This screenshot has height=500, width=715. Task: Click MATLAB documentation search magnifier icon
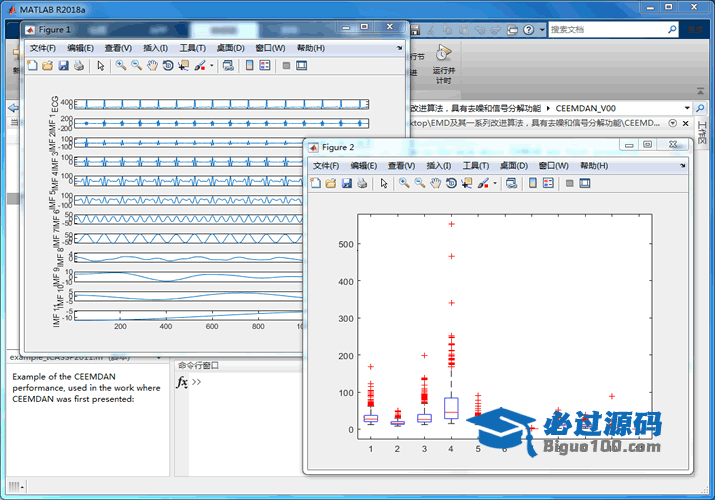tap(672, 30)
